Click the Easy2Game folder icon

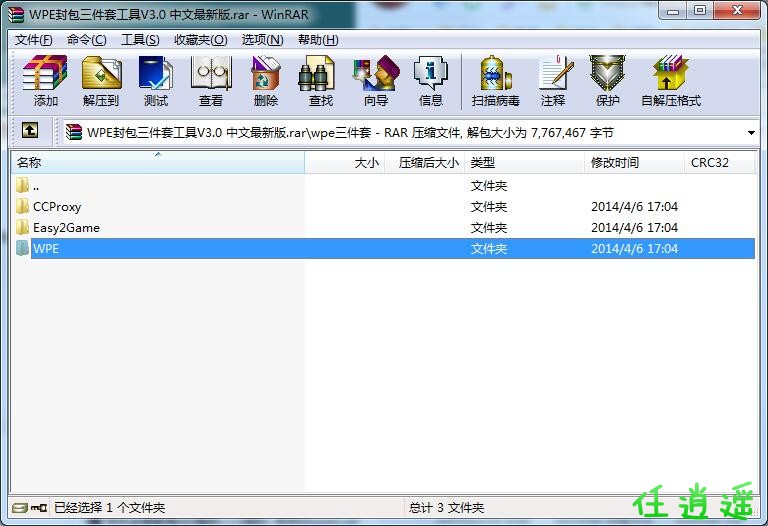(22, 227)
